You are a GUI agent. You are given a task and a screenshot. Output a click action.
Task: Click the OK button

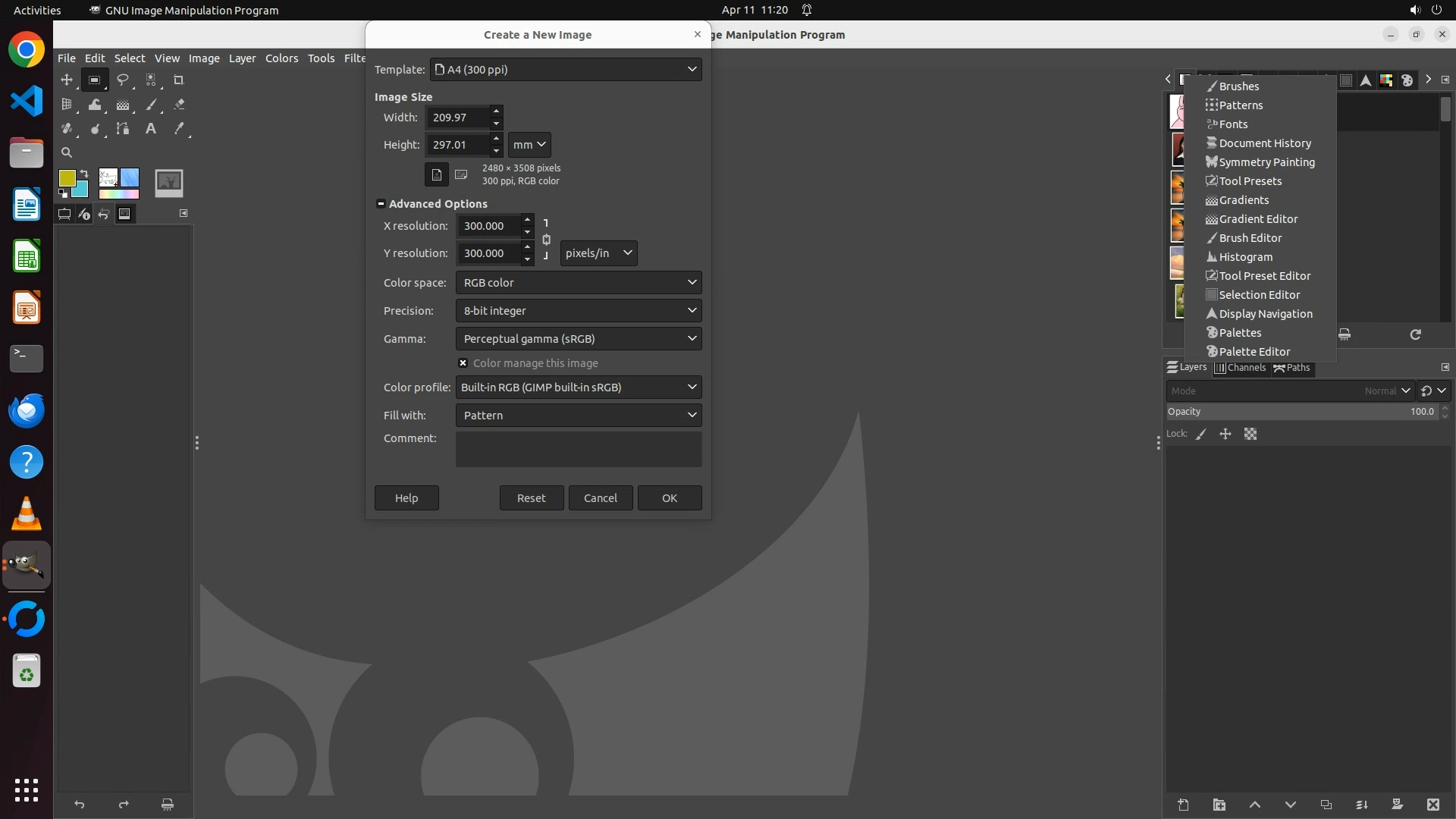669,498
